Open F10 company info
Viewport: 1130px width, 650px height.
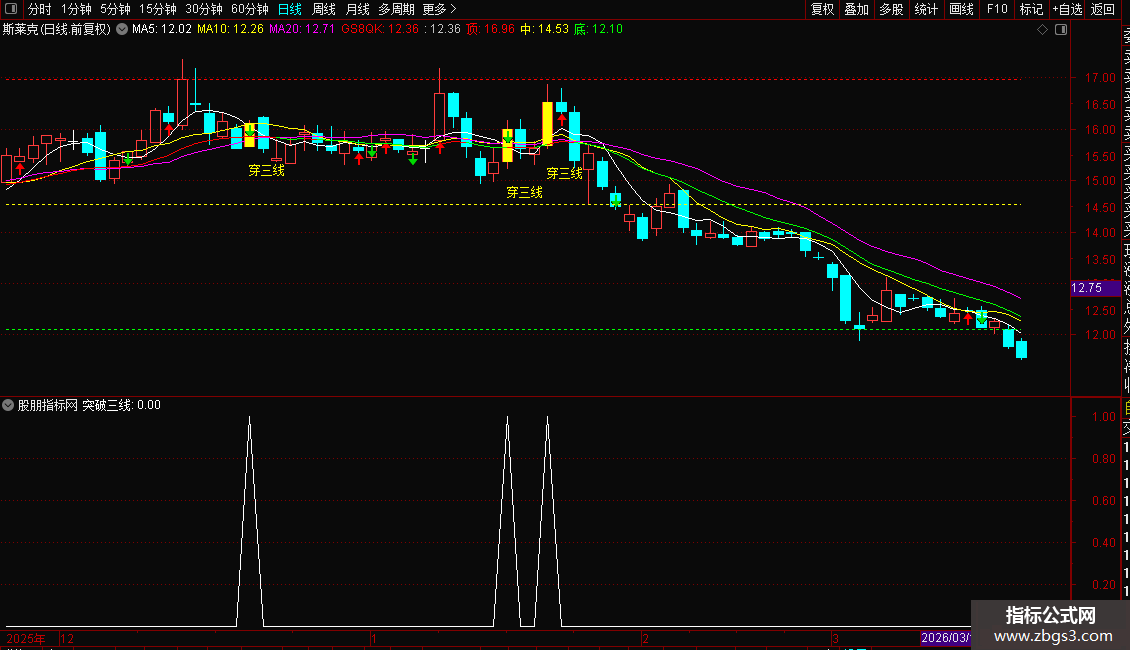click(997, 9)
